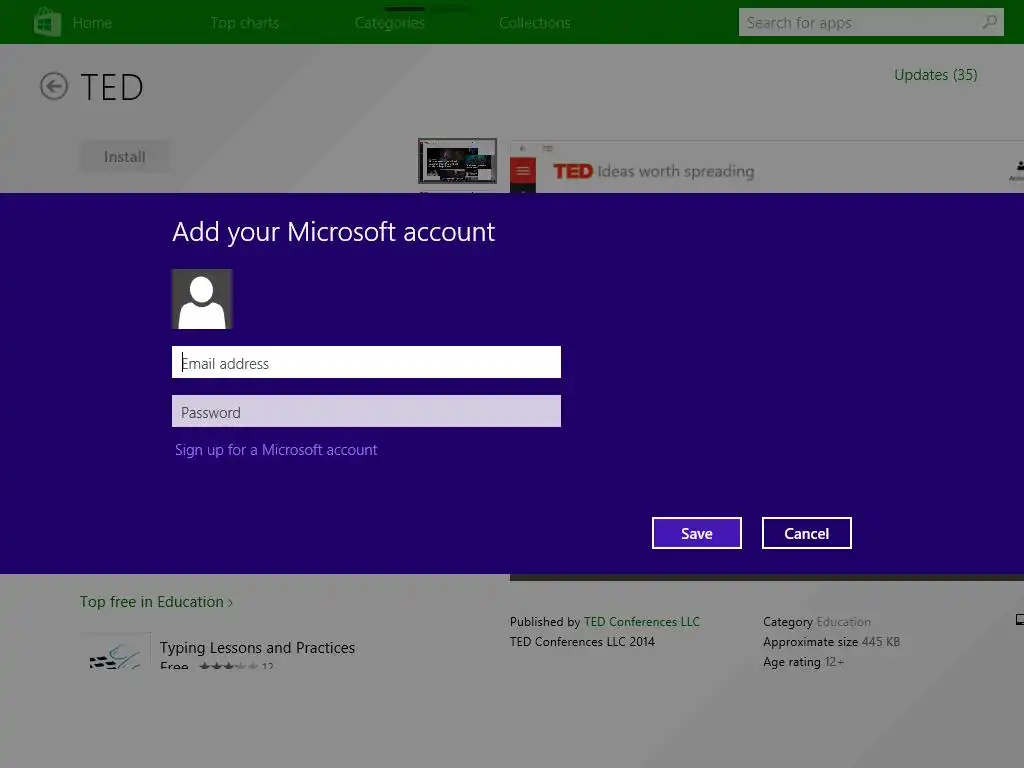
Task: Click the Install button
Action: pos(124,157)
